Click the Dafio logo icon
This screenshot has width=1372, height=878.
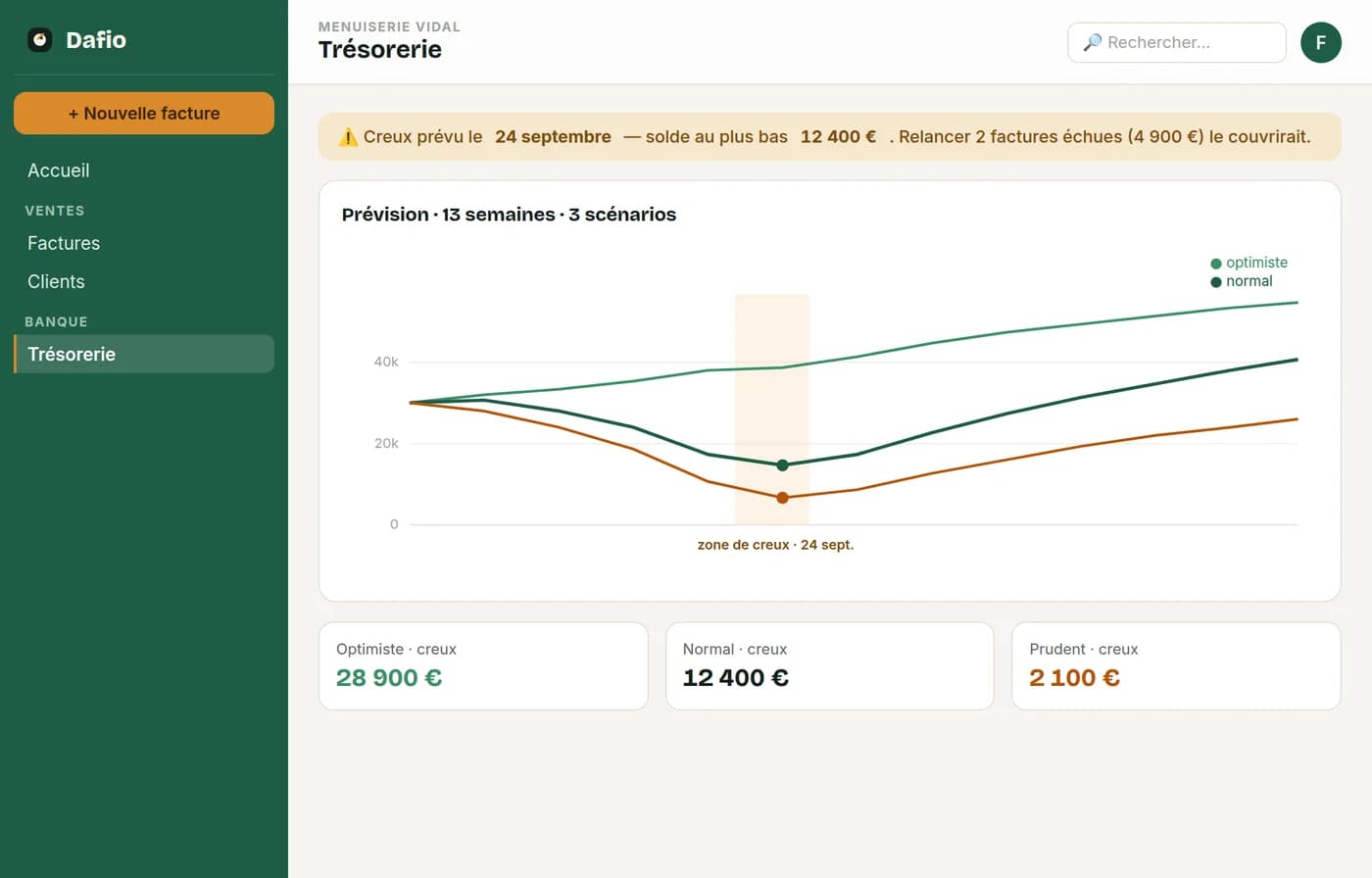[39, 40]
